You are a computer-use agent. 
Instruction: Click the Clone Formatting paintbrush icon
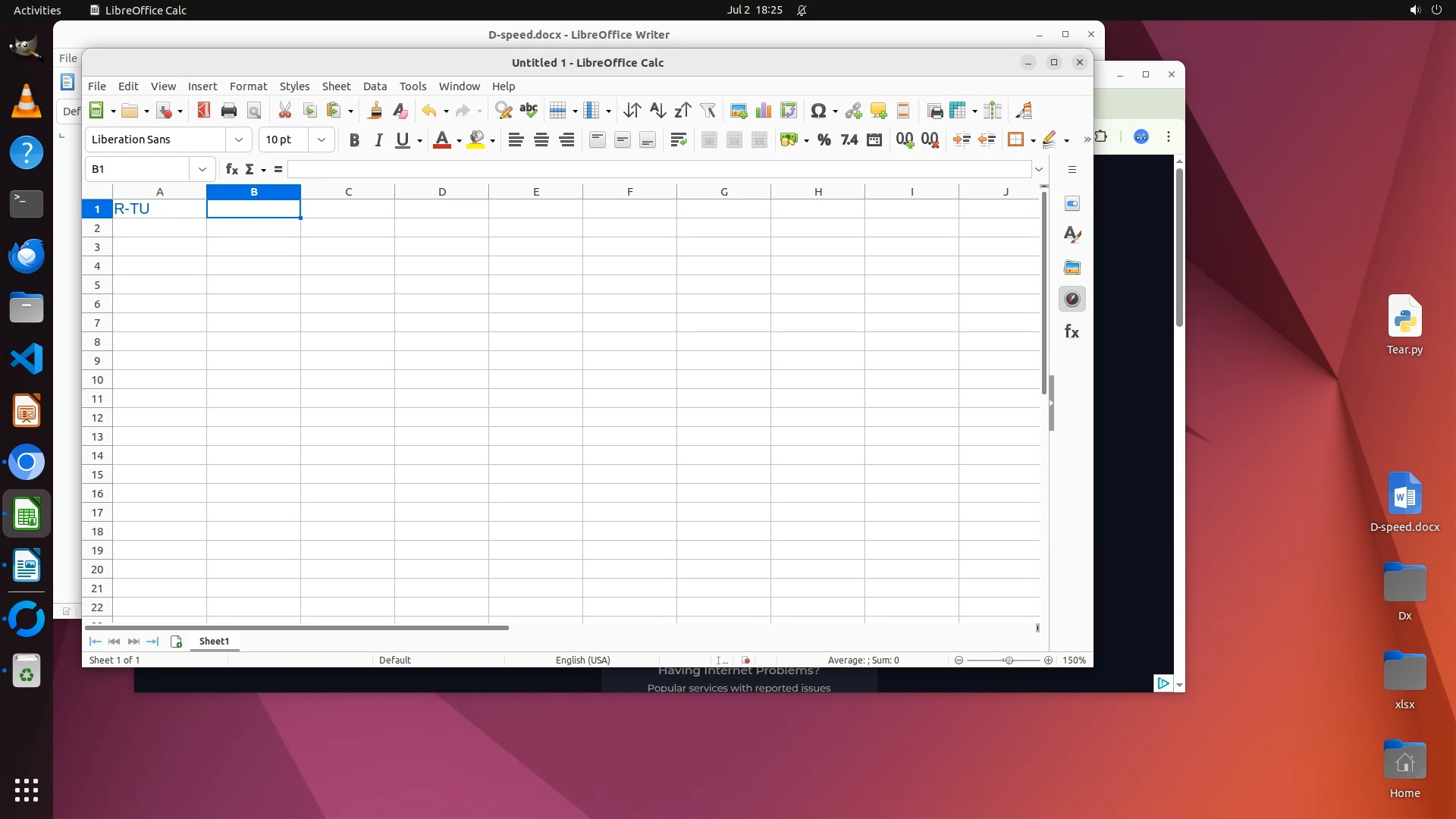[375, 111]
